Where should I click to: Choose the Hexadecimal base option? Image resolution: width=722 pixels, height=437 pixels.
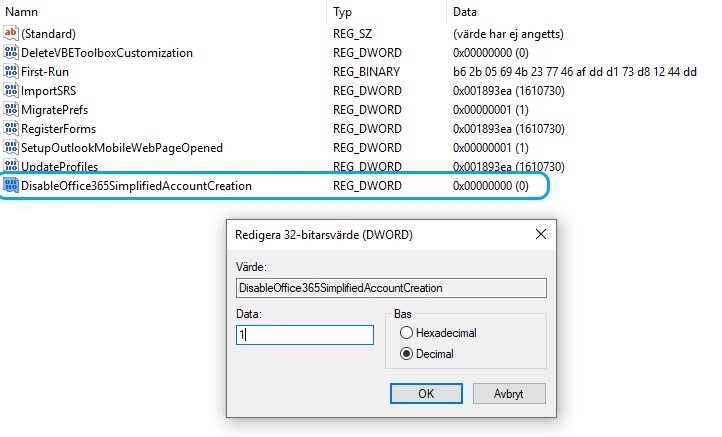pyautogui.click(x=406, y=332)
